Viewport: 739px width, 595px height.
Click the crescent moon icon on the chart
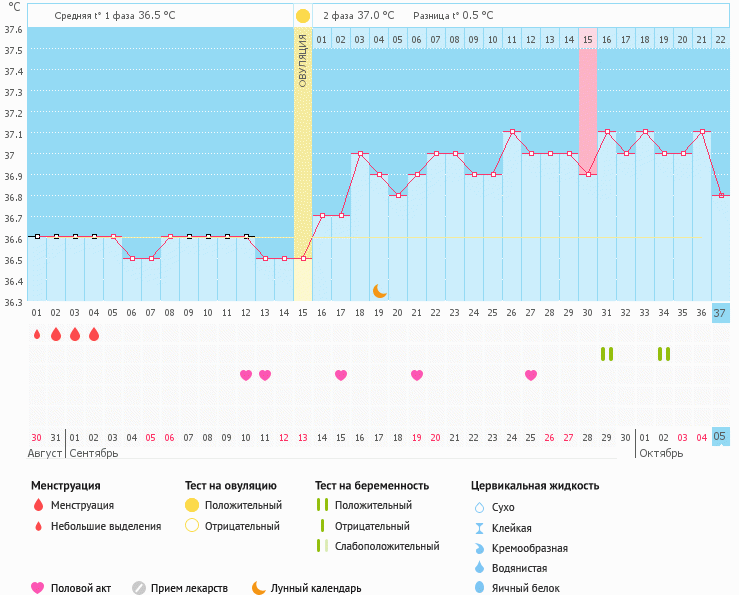click(x=379, y=290)
